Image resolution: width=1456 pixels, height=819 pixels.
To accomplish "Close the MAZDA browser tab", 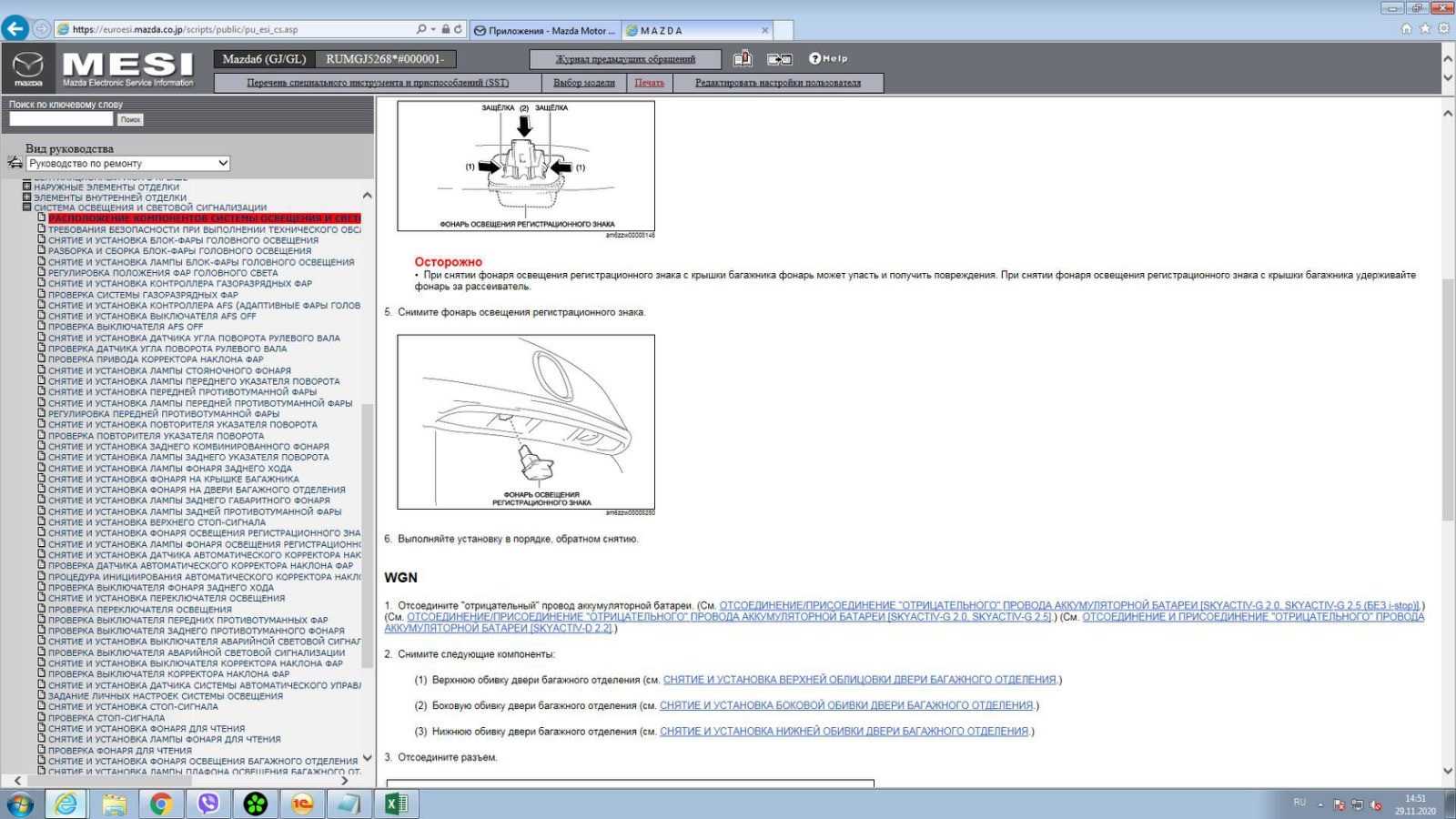I will click(765, 30).
